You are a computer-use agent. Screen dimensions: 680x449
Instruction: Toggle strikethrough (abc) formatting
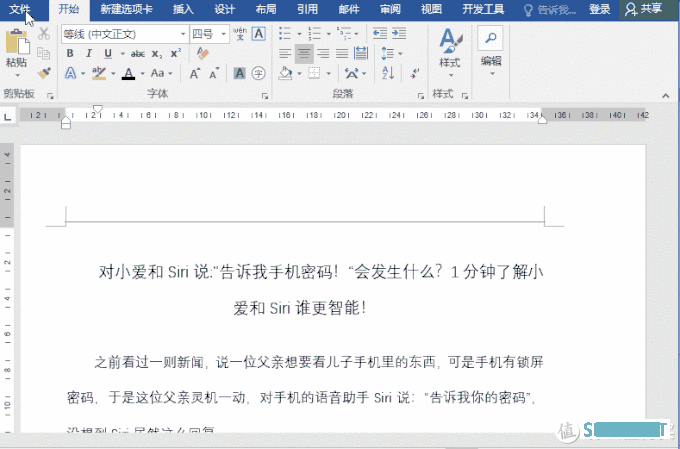click(x=138, y=54)
